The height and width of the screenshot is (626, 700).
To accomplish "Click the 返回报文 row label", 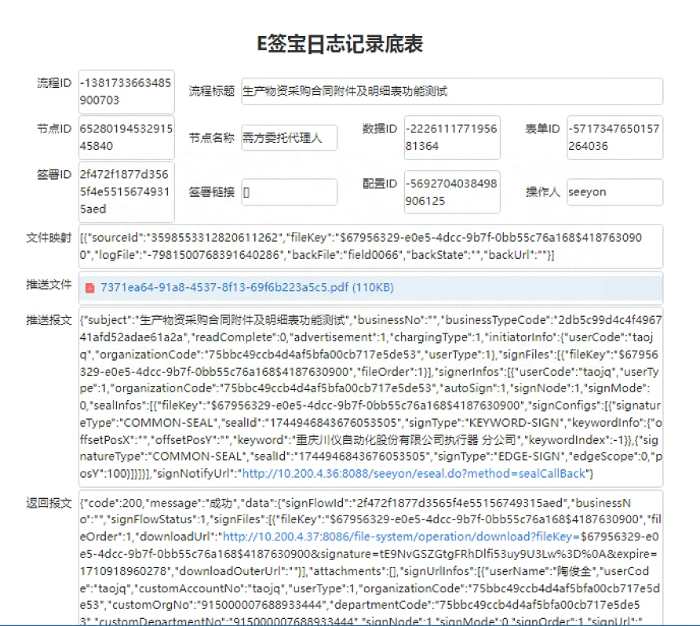I will tap(49, 502).
